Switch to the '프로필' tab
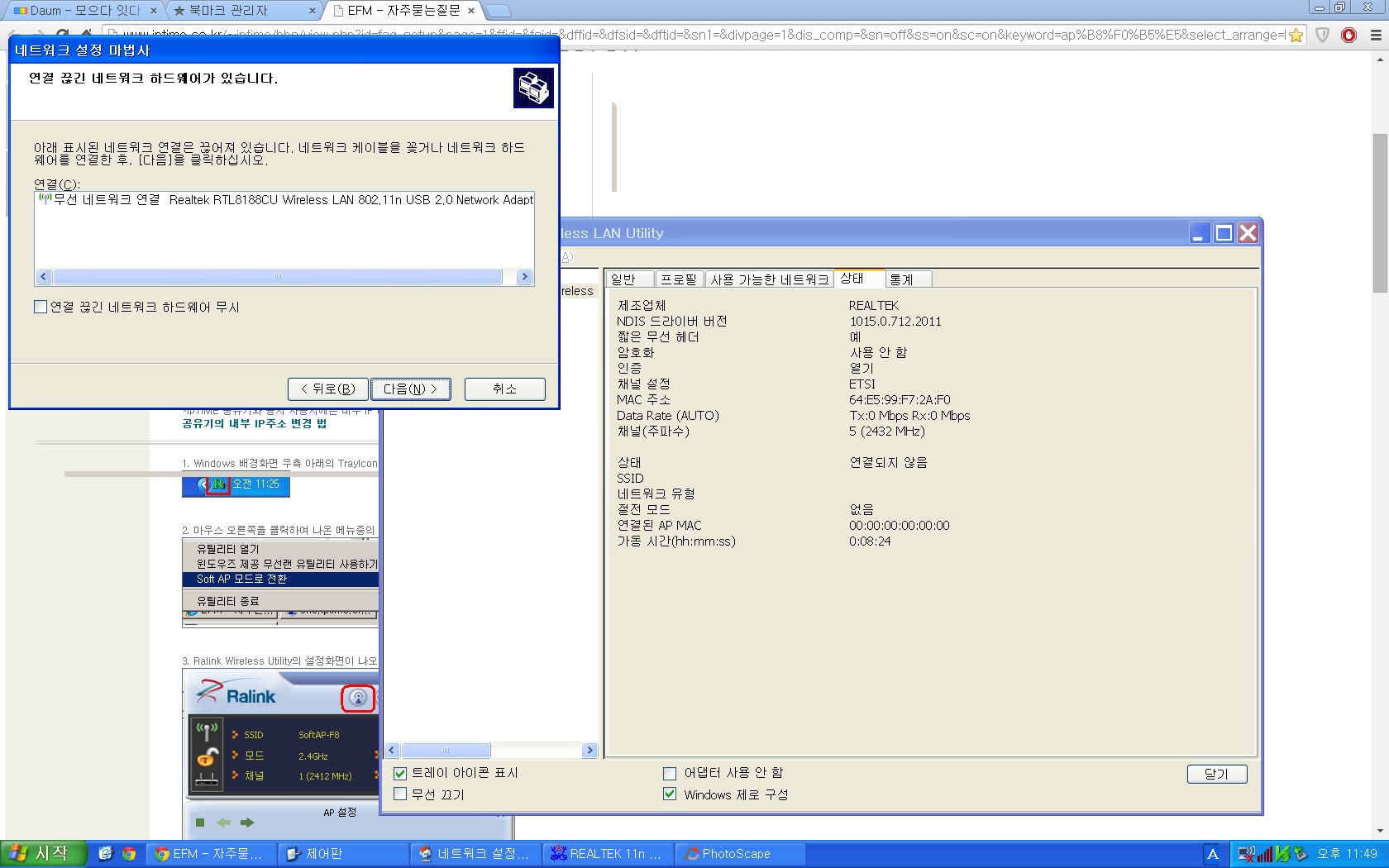This screenshot has height=868, width=1389. tap(679, 279)
